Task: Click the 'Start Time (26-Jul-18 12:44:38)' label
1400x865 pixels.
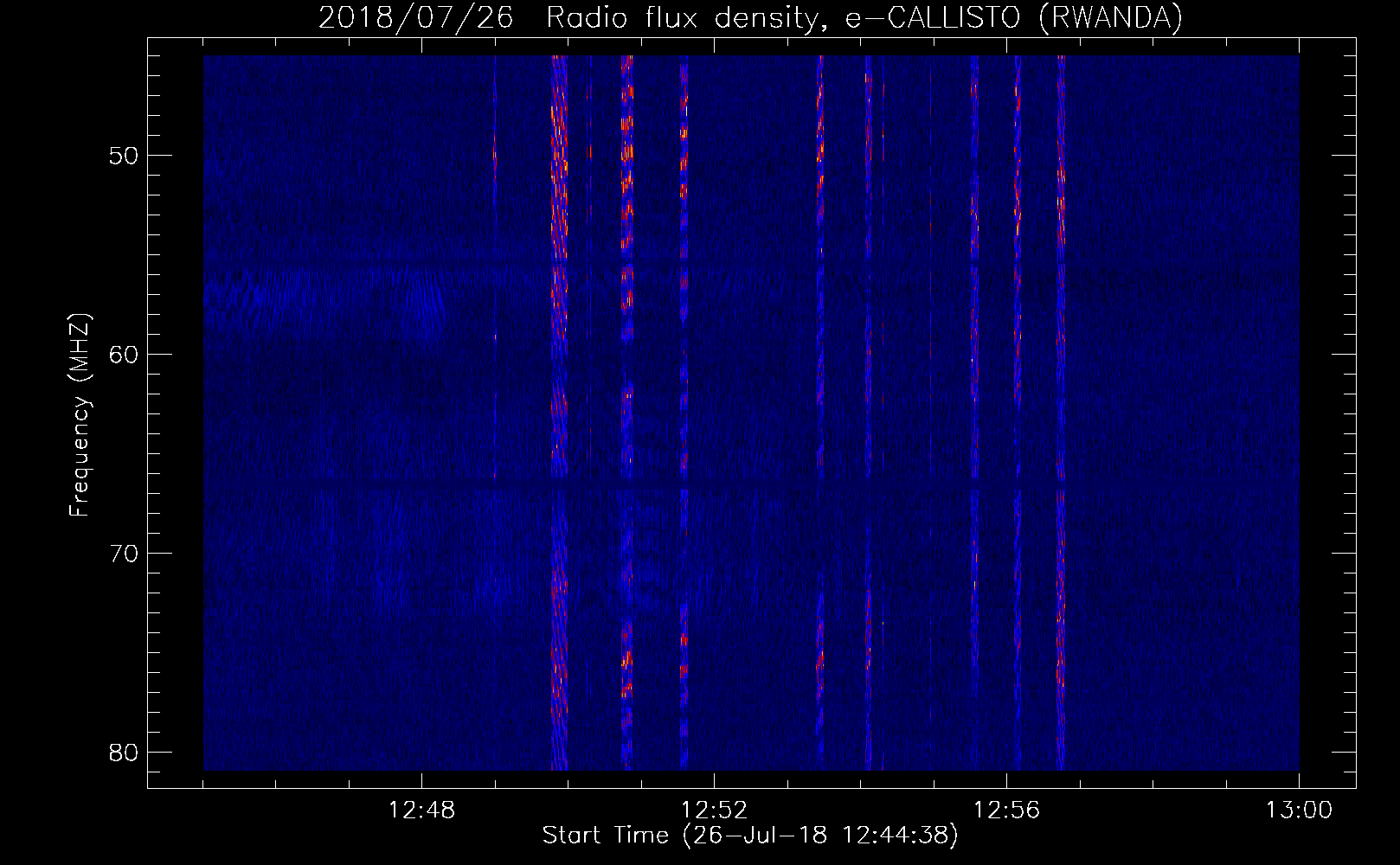Action: 750,836
